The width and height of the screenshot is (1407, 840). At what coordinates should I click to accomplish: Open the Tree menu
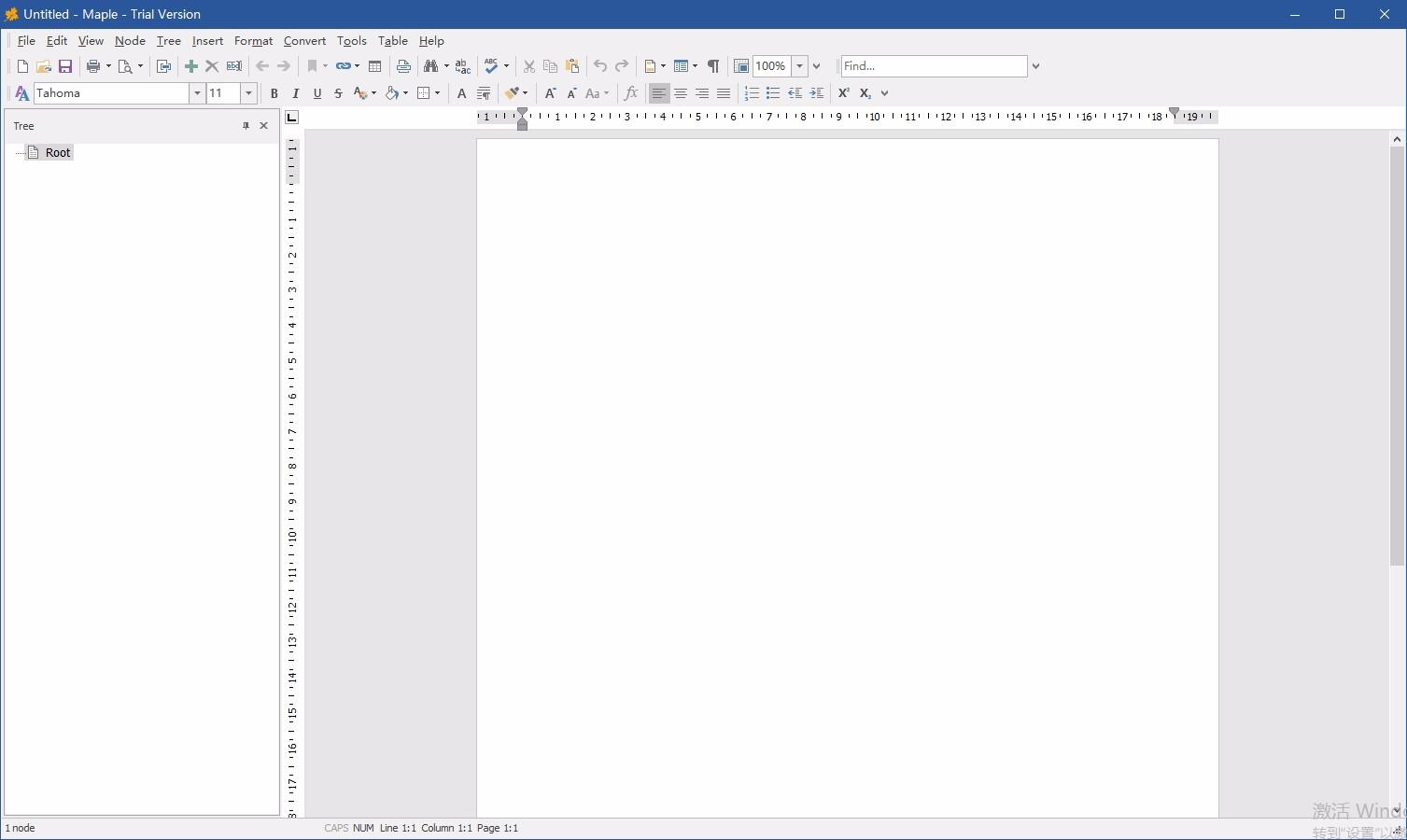click(x=169, y=41)
